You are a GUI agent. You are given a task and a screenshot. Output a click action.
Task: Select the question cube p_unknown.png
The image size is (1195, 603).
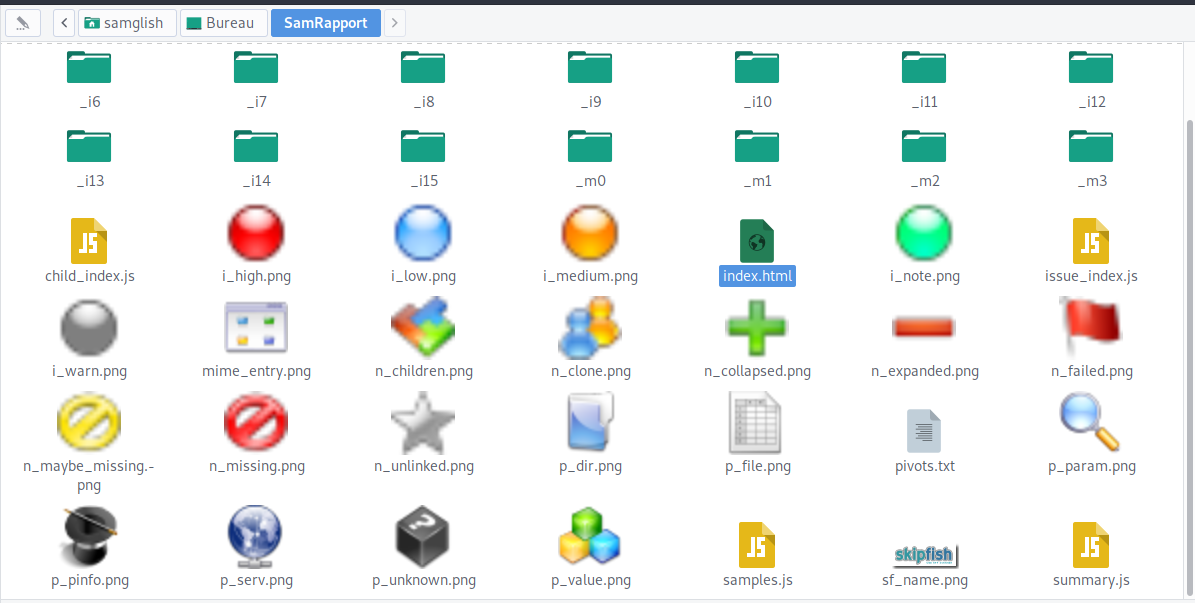pyautogui.click(x=423, y=537)
